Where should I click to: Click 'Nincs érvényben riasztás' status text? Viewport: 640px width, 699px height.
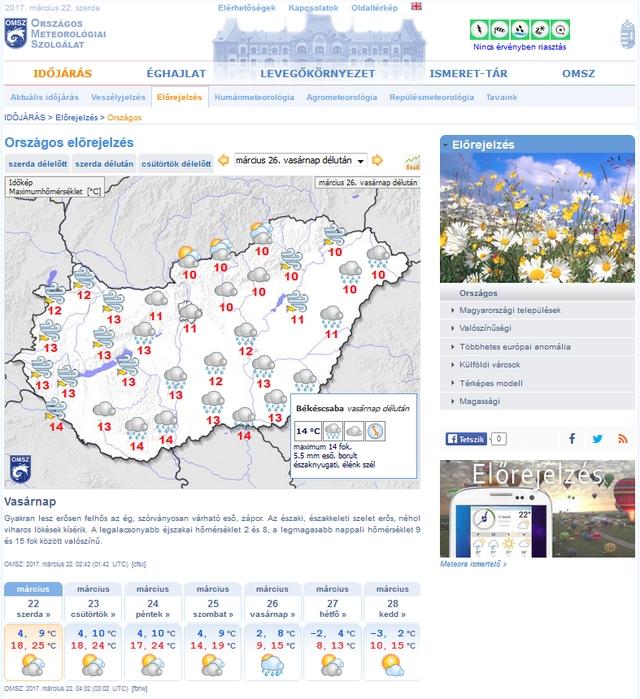pyautogui.click(x=520, y=47)
